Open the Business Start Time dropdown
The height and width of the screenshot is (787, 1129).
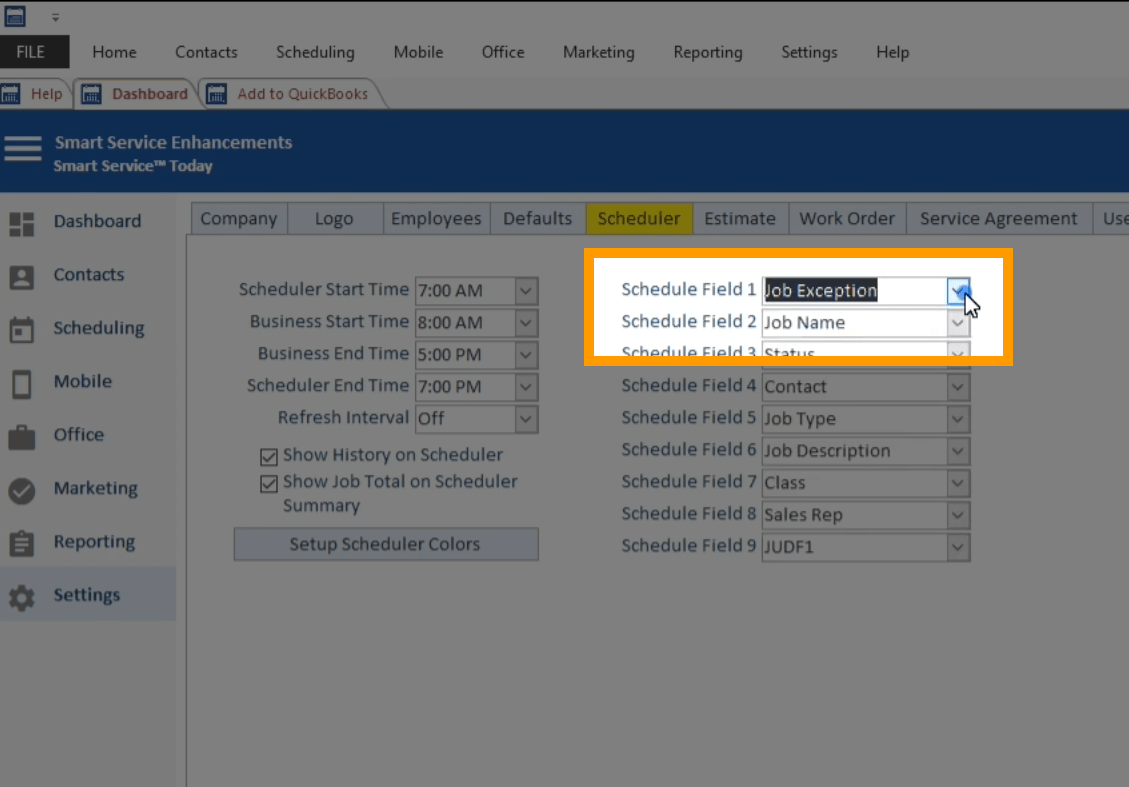tap(526, 323)
